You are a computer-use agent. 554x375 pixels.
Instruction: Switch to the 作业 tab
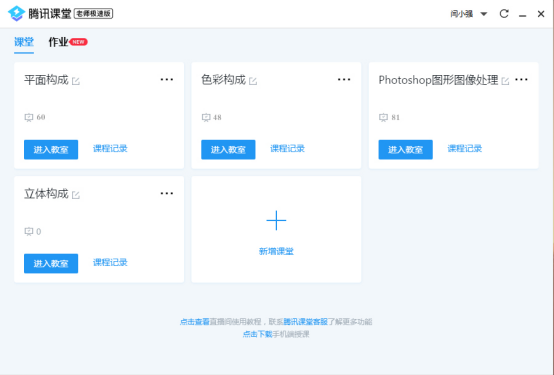58,42
